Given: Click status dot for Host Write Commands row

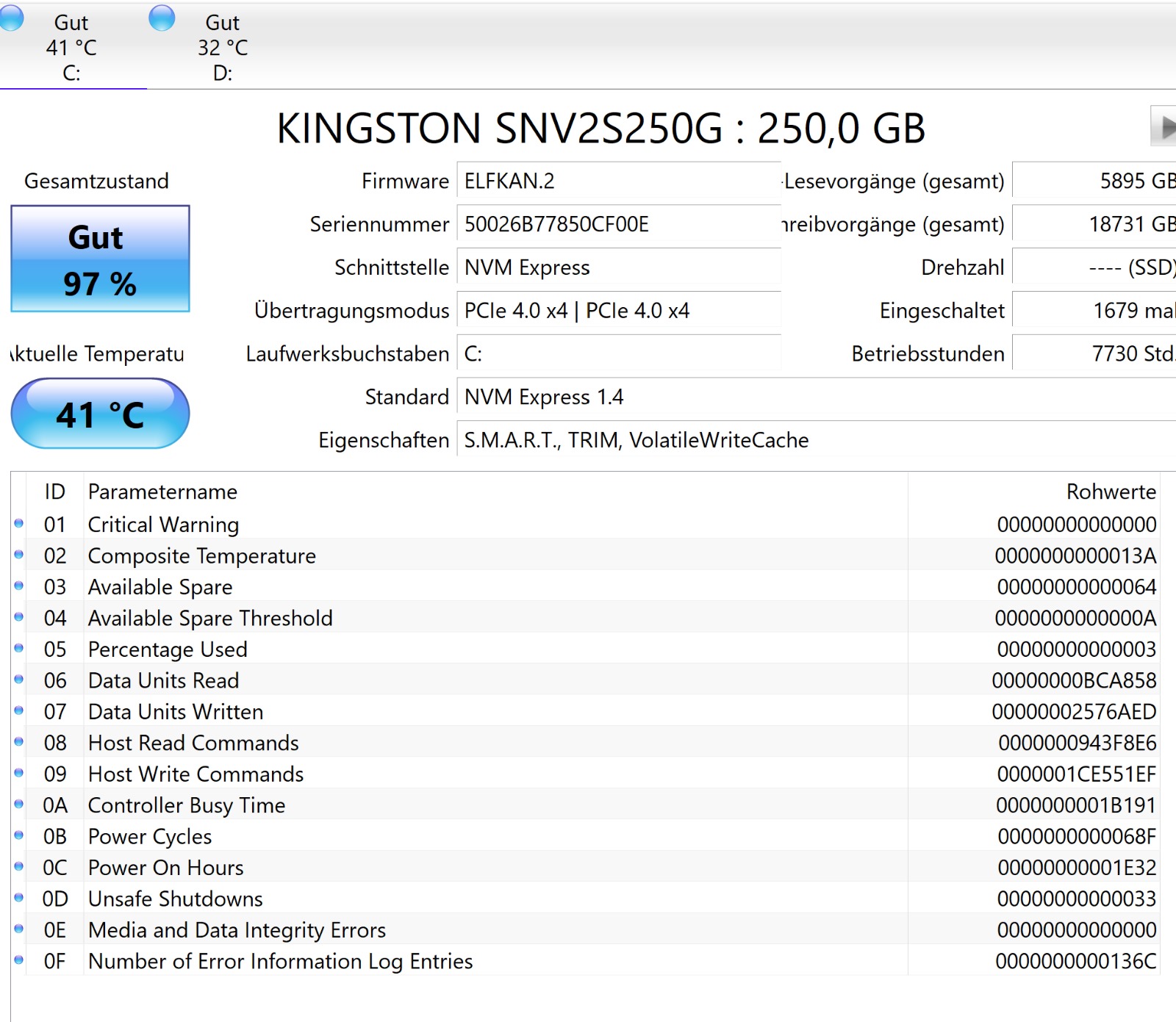Looking at the screenshot, I should (x=19, y=773).
